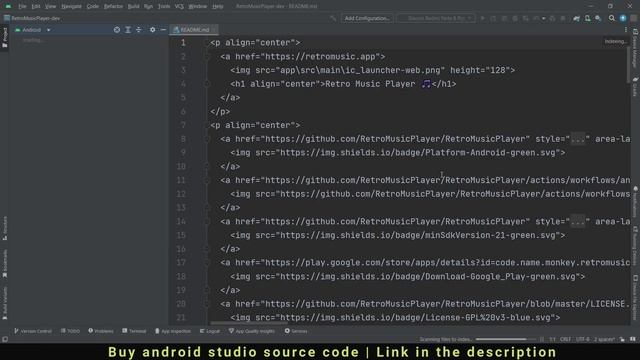Open the Build Variants side tab
This screenshot has width=640, height=360.
pyautogui.click(x=5, y=303)
